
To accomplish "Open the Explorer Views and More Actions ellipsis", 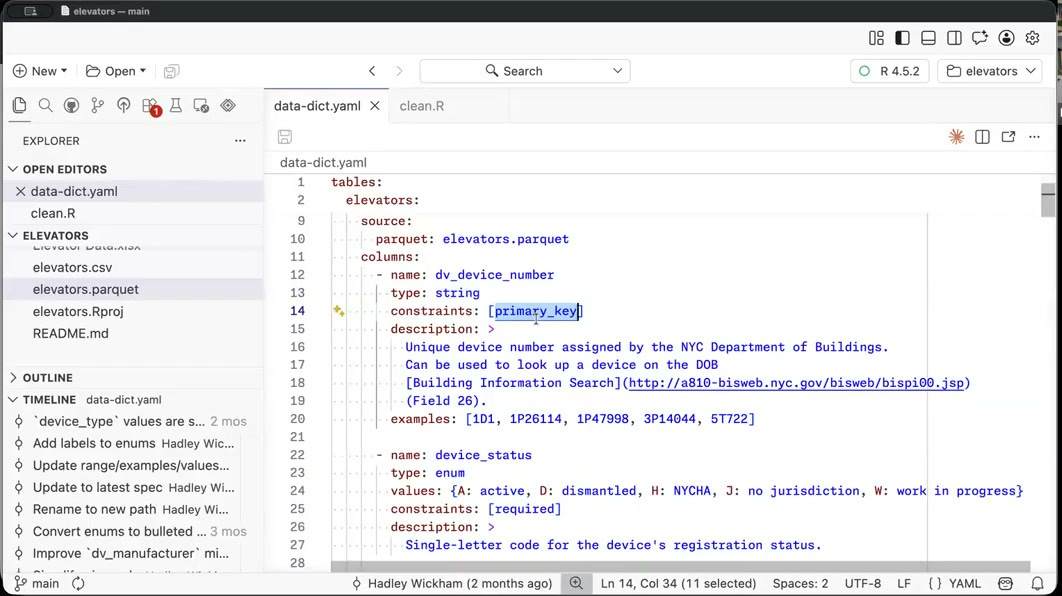I will point(240,141).
